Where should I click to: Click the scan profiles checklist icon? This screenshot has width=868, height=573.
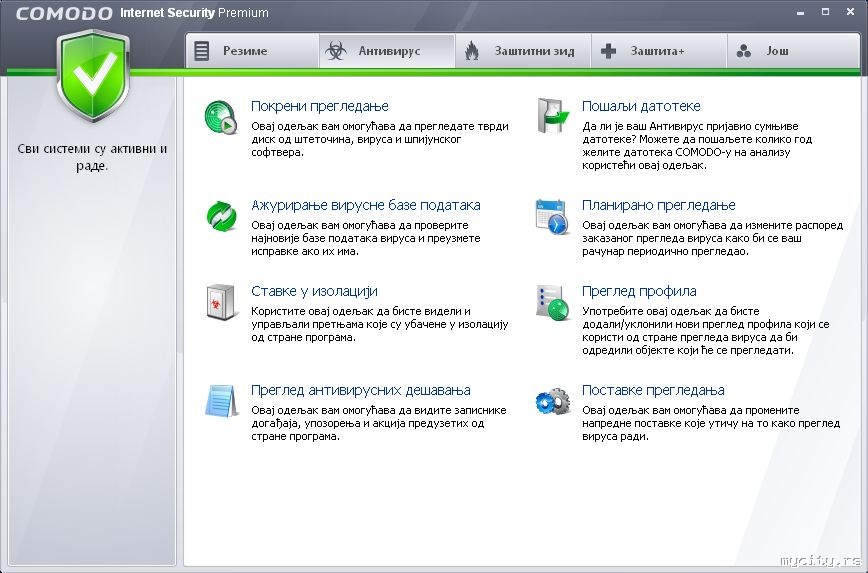(x=552, y=302)
